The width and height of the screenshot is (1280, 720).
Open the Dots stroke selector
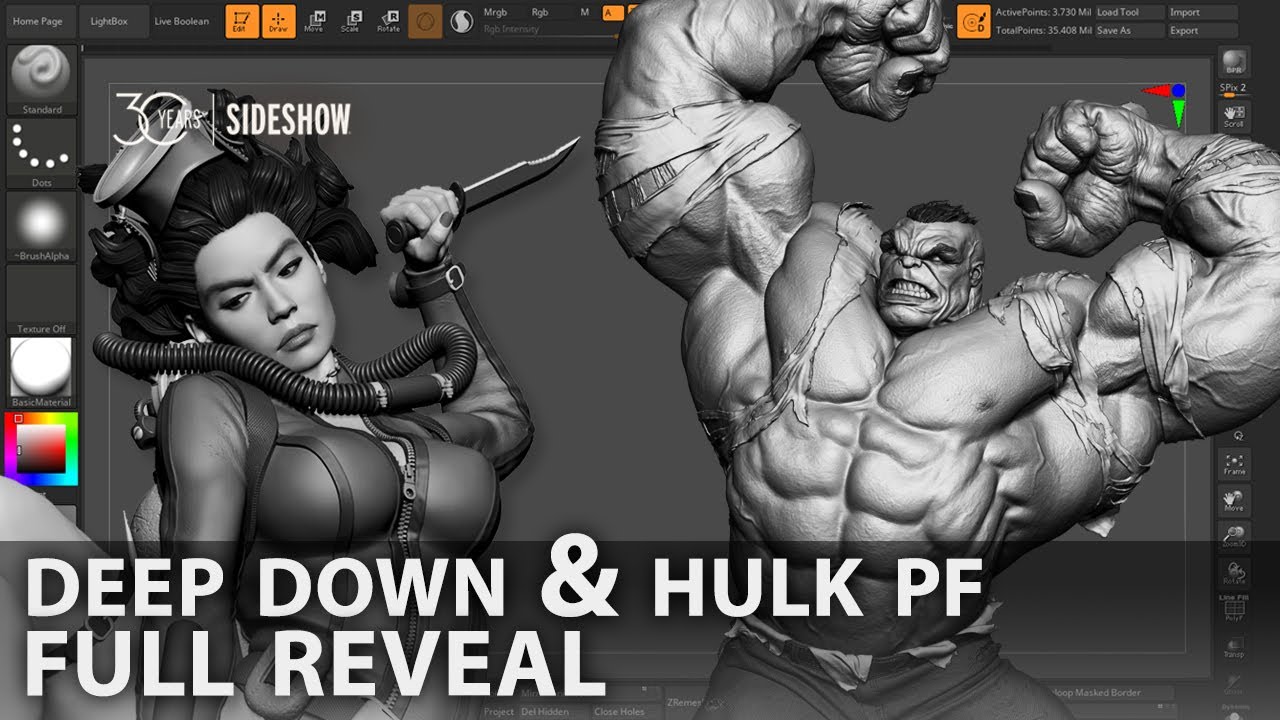point(41,154)
